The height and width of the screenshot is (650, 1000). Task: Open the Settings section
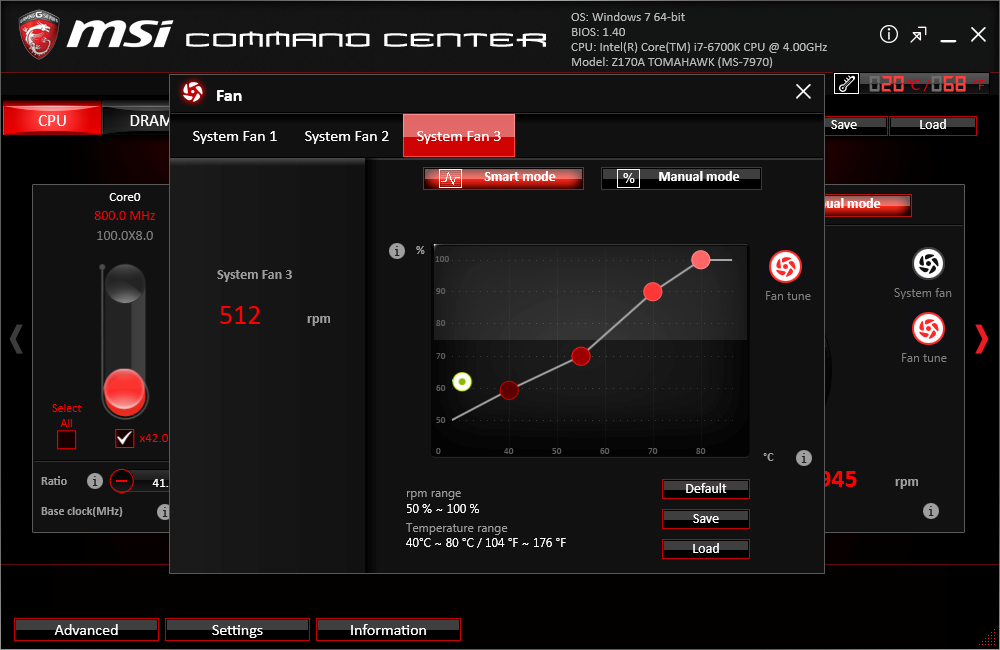click(237, 630)
